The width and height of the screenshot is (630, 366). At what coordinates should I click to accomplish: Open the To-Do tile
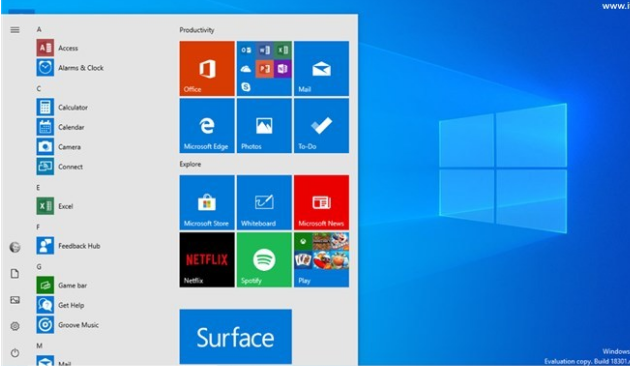coord(321,126)
